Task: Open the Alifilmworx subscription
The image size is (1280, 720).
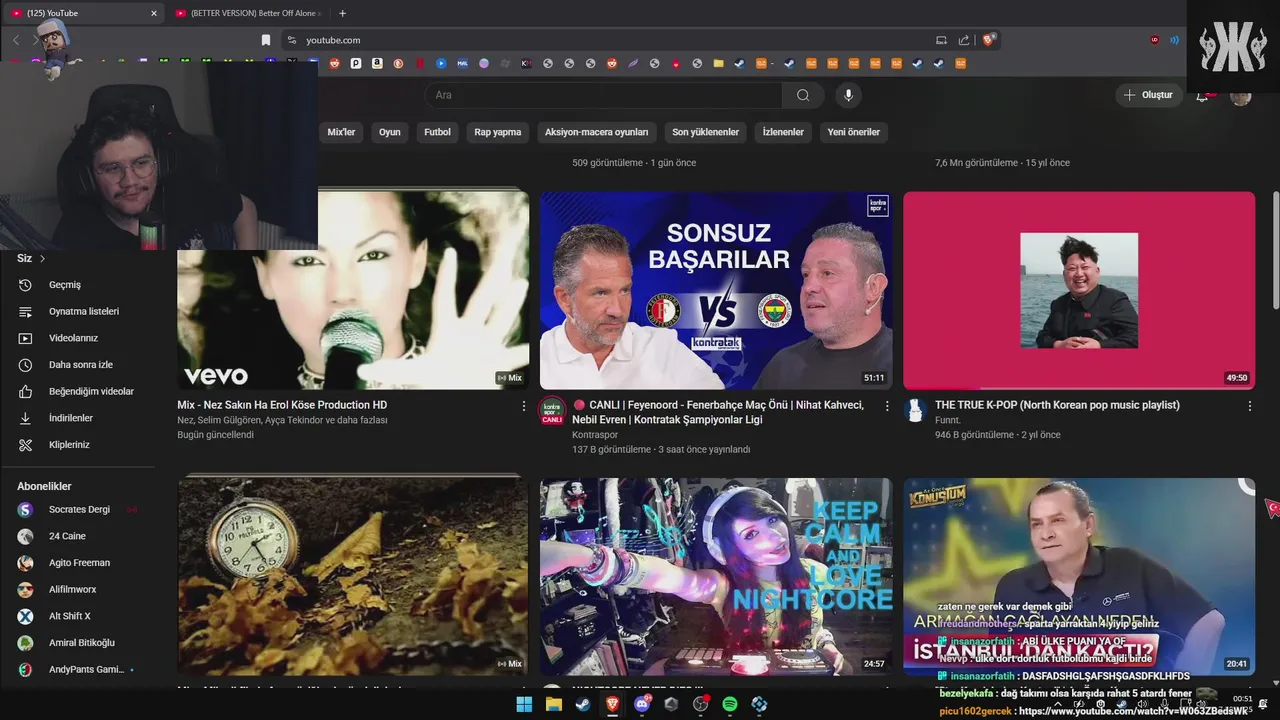Action: (78, 589)
